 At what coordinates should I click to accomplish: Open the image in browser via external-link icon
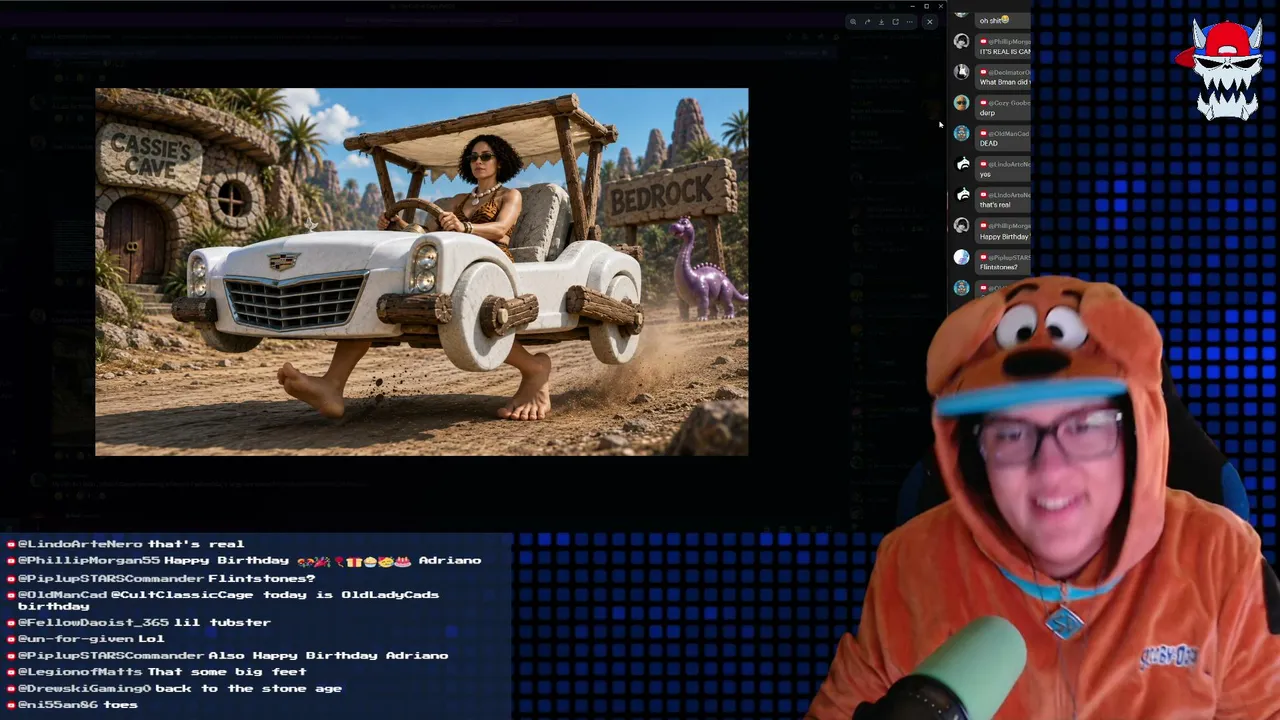tap(895, 22)
